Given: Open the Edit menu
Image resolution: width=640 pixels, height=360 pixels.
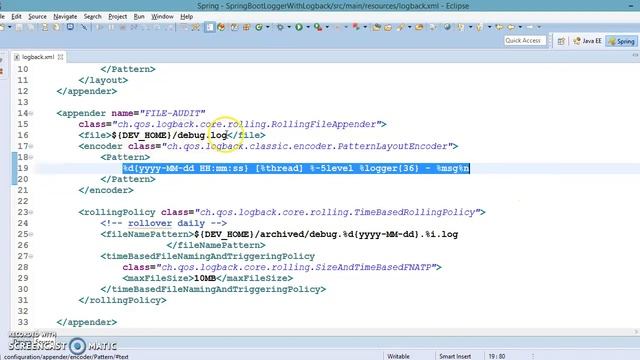Looking at the screenshot, I should click(16, 16).
